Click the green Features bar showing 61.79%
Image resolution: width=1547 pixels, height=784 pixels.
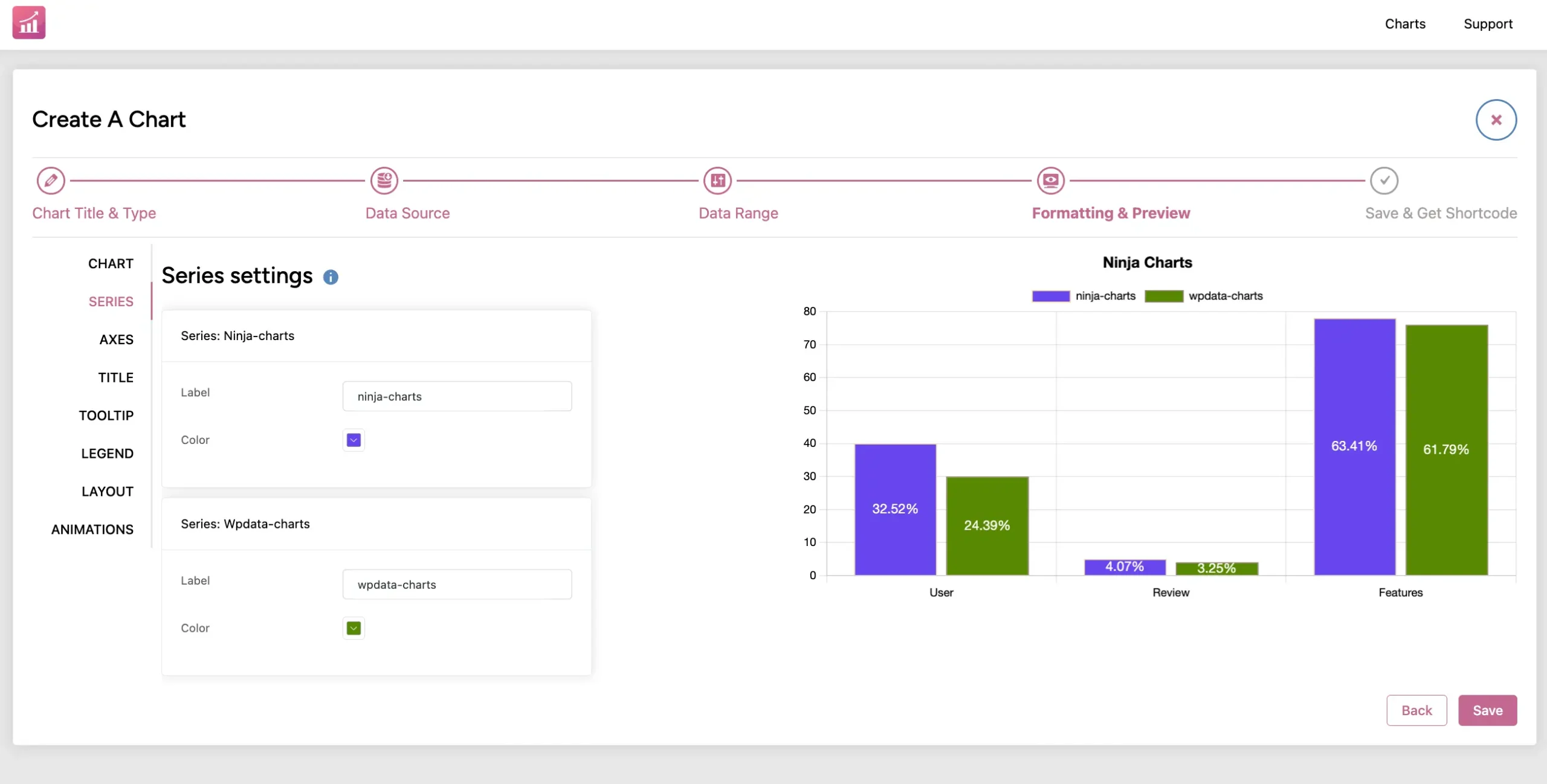[x=1447, y=450]
